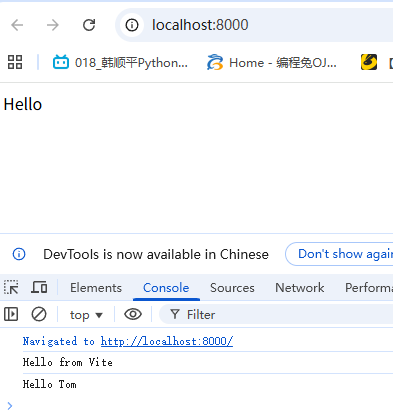Click the Hello text on the page

pyautogui.click(x=23, y=104)
